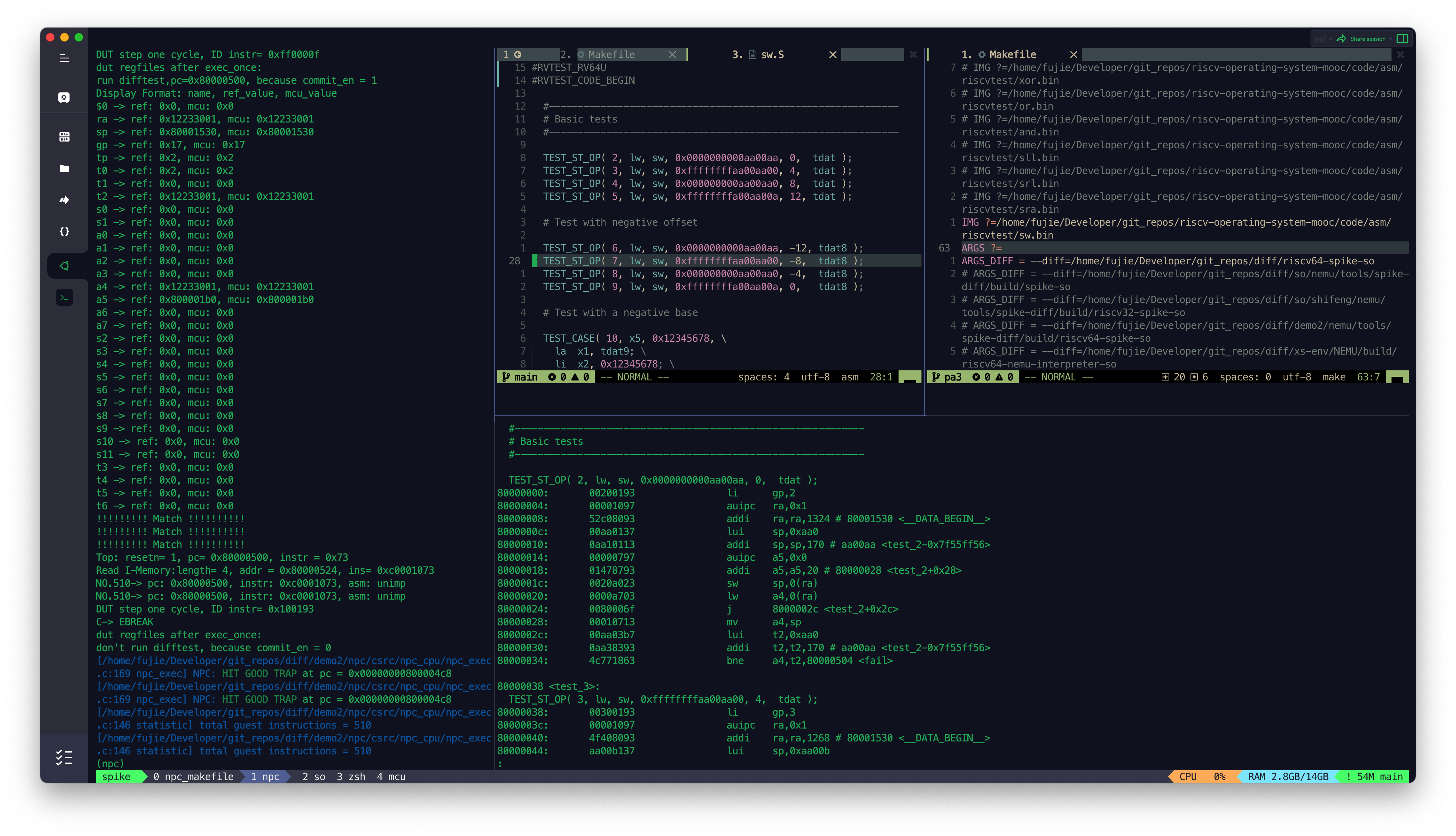Click the 'riscvtest/sw.bin' IMG path line
Screen dimensions: 1456x836
point(1007,235)
